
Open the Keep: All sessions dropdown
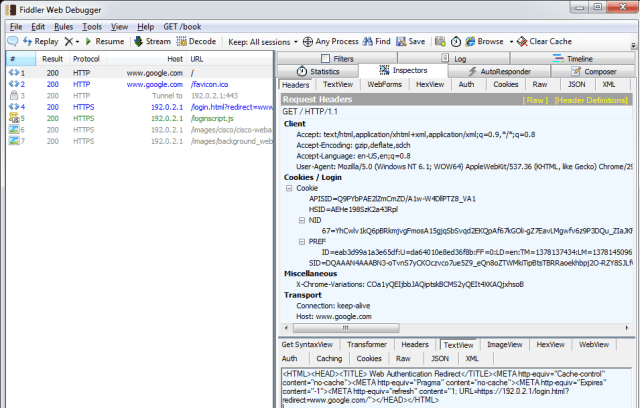262,42
